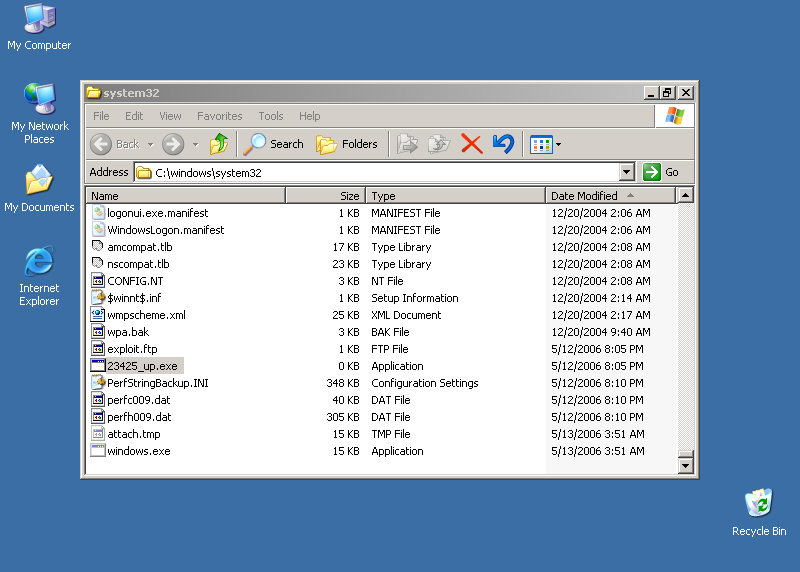Click the 348 KB size cell
Image resolution: width=800 pixels, height=572 pixels.
click(342, 383)
